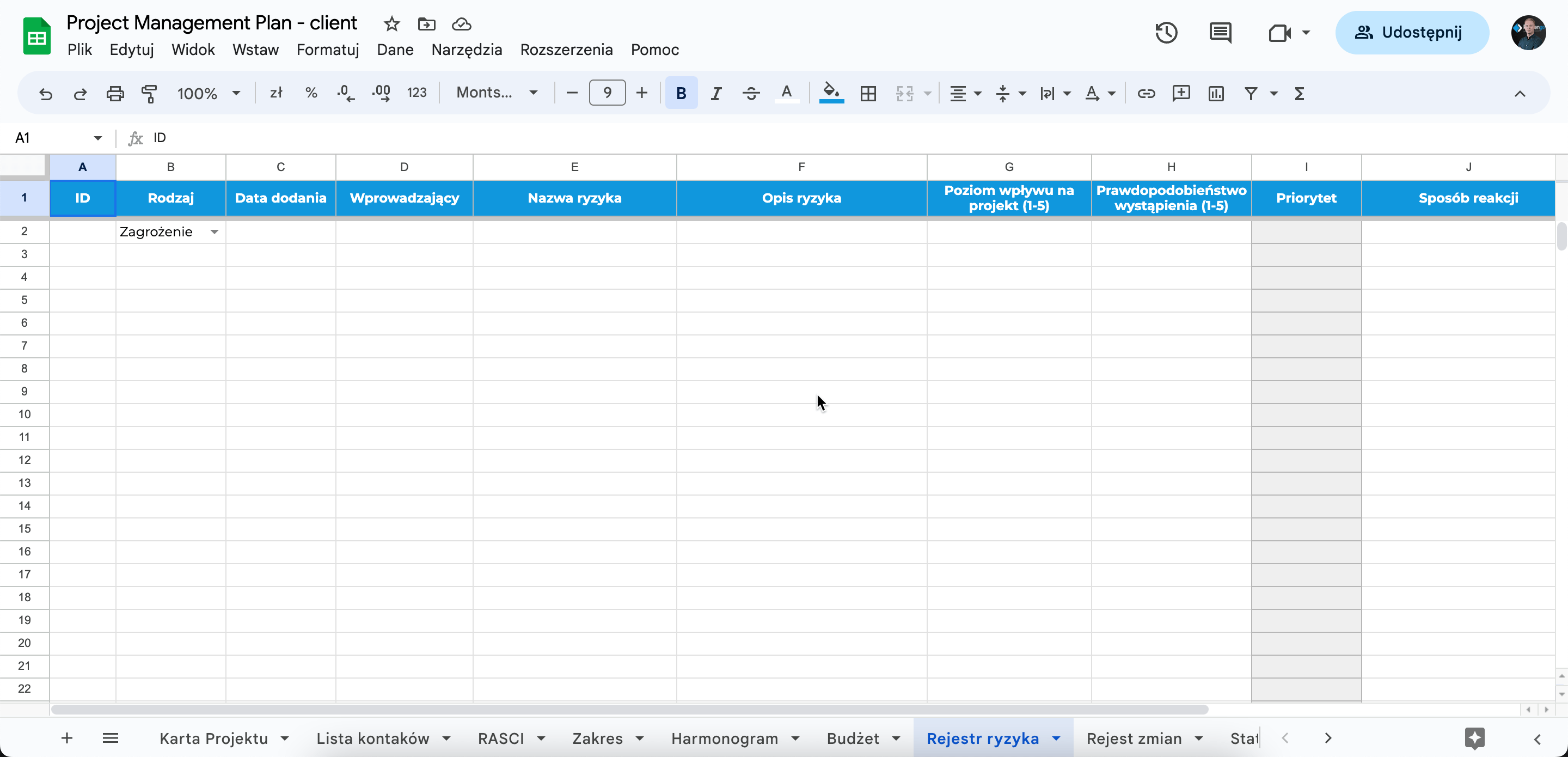The height and width of the screenshot is (757, 1568).
Task: Expand the Monts... font dropdown
Action: [x=497, y=93]
